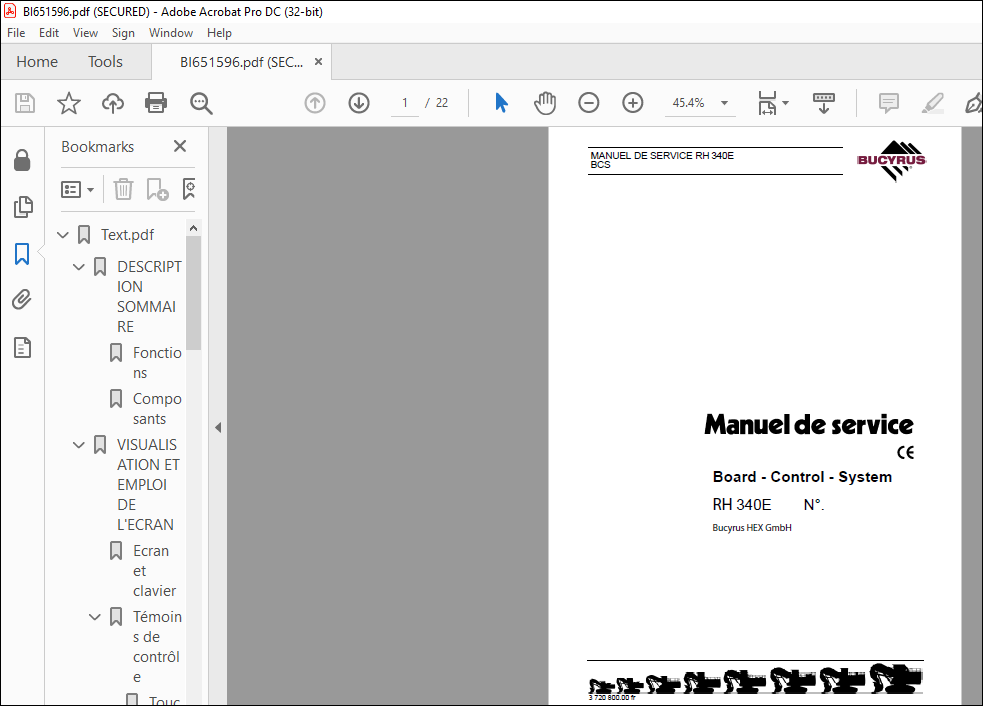Image resolution: width=983 pixels, height=706 pixels.
Task: Add the document to starred files
Action: click(69, 103)
